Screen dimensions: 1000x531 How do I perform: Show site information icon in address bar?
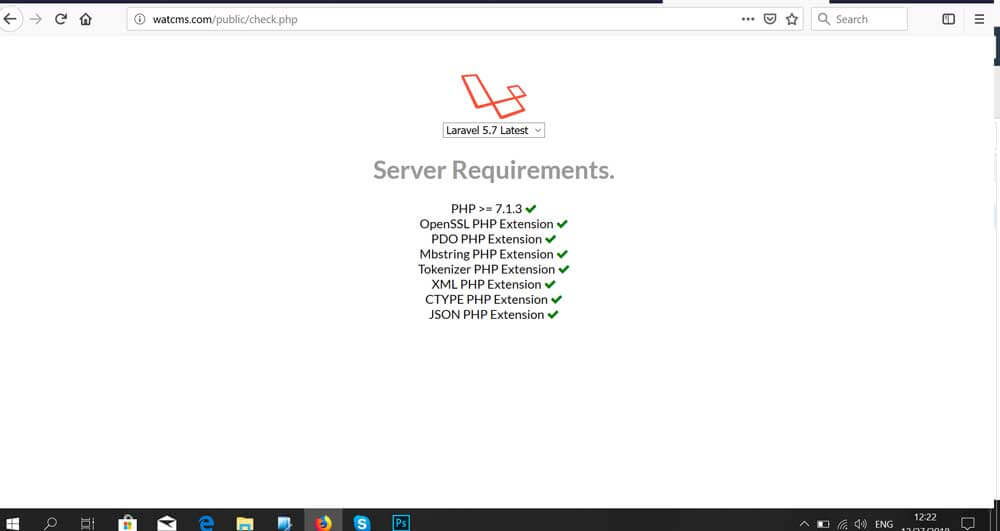pos(140,19)
